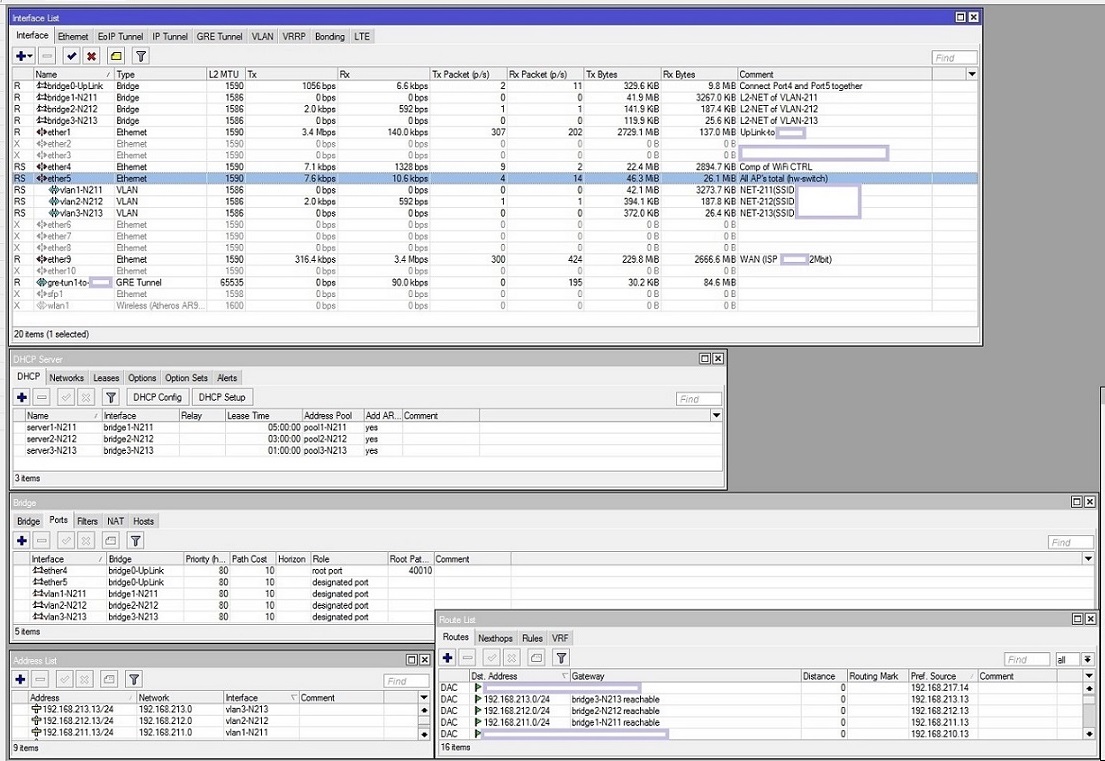Expand add-interface dropdown arrow next to plus

30,56
